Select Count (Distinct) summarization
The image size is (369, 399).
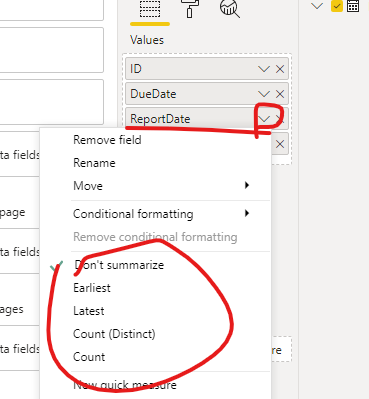coord(114,334)
